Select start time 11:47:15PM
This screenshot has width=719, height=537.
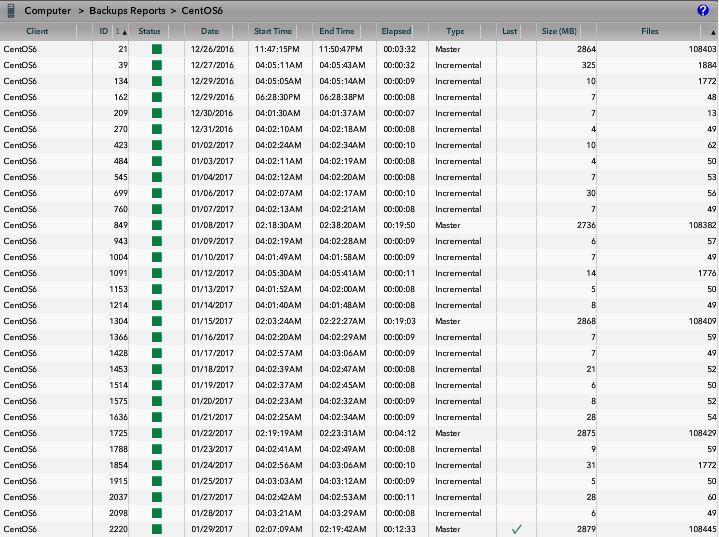[x=277, y=49]
